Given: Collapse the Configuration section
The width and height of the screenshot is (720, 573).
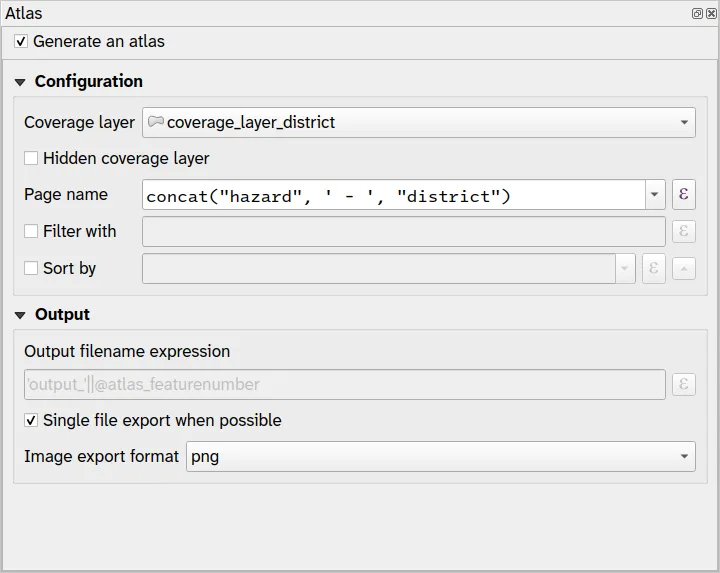Looking at the screenshot, I should (20, 82).
